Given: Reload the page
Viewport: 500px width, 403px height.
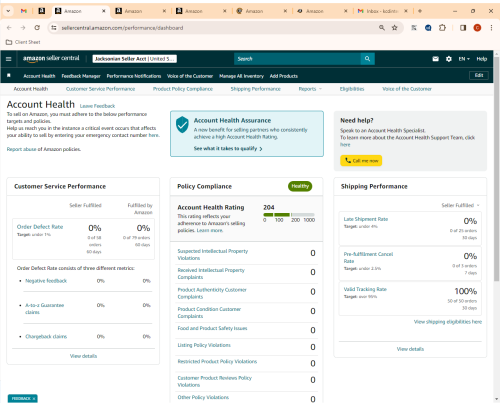Looking at the screenshot, I should [37, 28].
